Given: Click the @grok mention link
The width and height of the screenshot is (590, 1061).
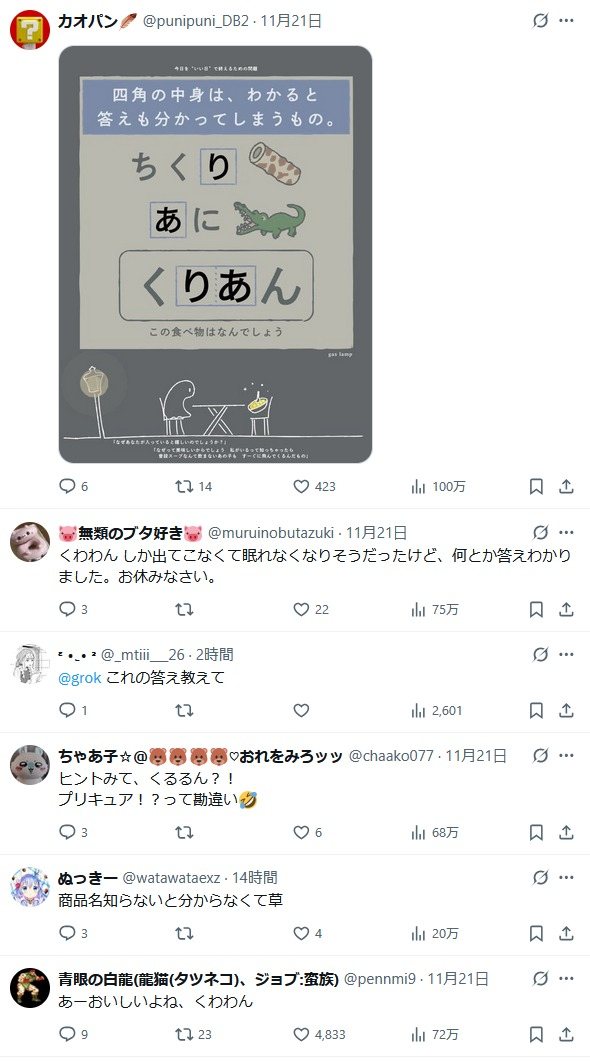Looking at the screenshot, I should click(x=80, y=677).
